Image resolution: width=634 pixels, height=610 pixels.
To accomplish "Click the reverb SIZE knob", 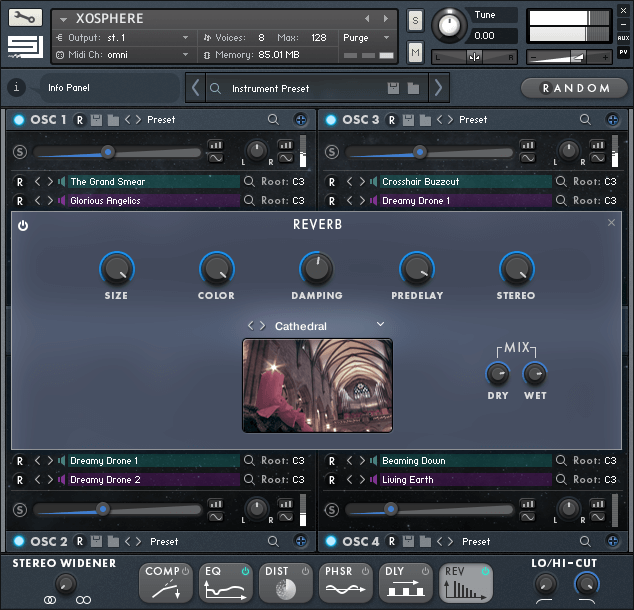I will coord(117,269).
